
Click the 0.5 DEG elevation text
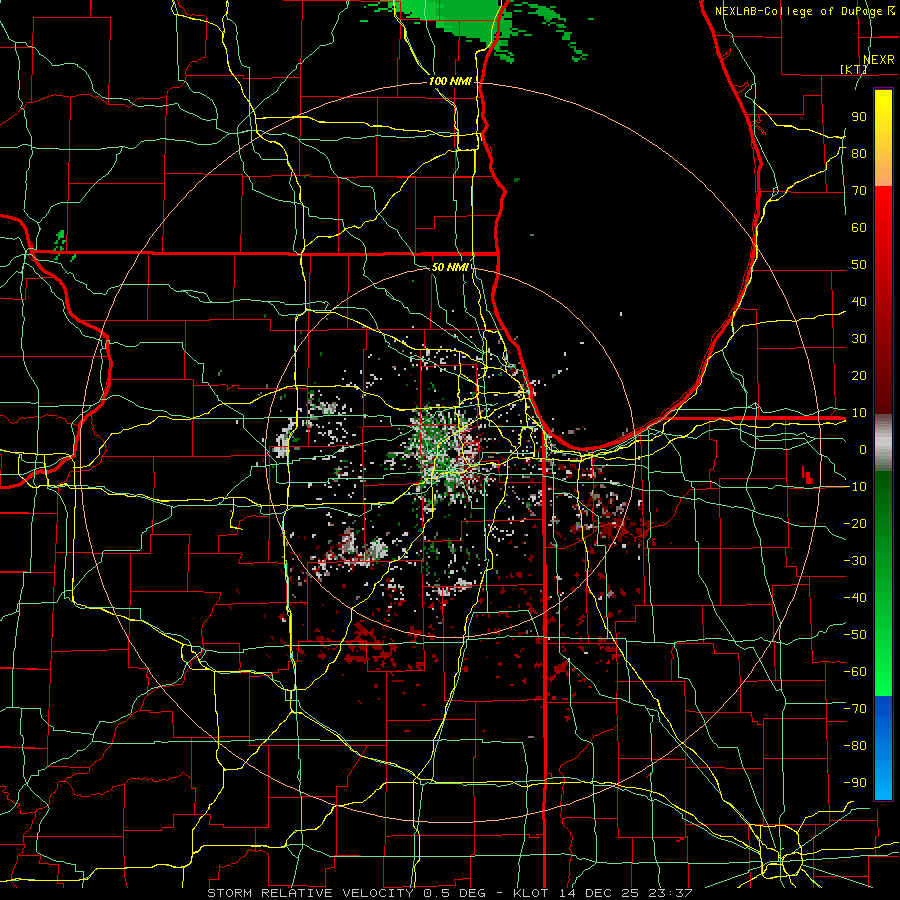(x=455, y=893)
